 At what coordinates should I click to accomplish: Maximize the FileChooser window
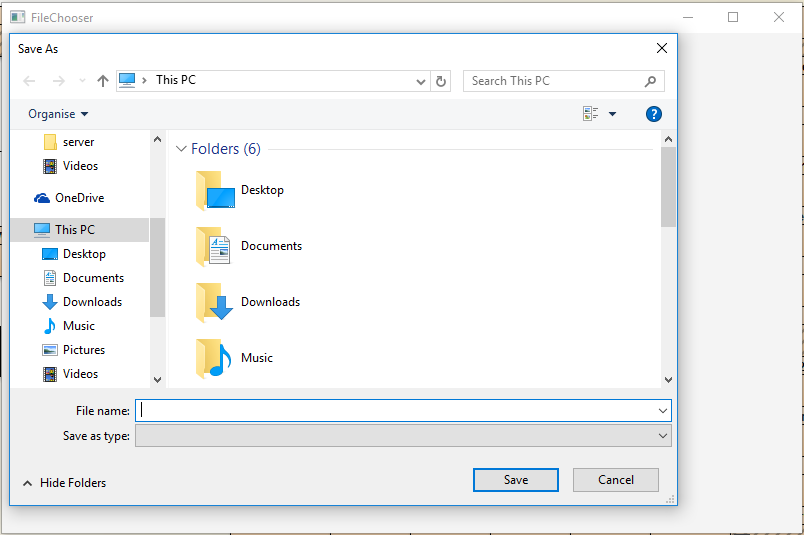[733, 17]
